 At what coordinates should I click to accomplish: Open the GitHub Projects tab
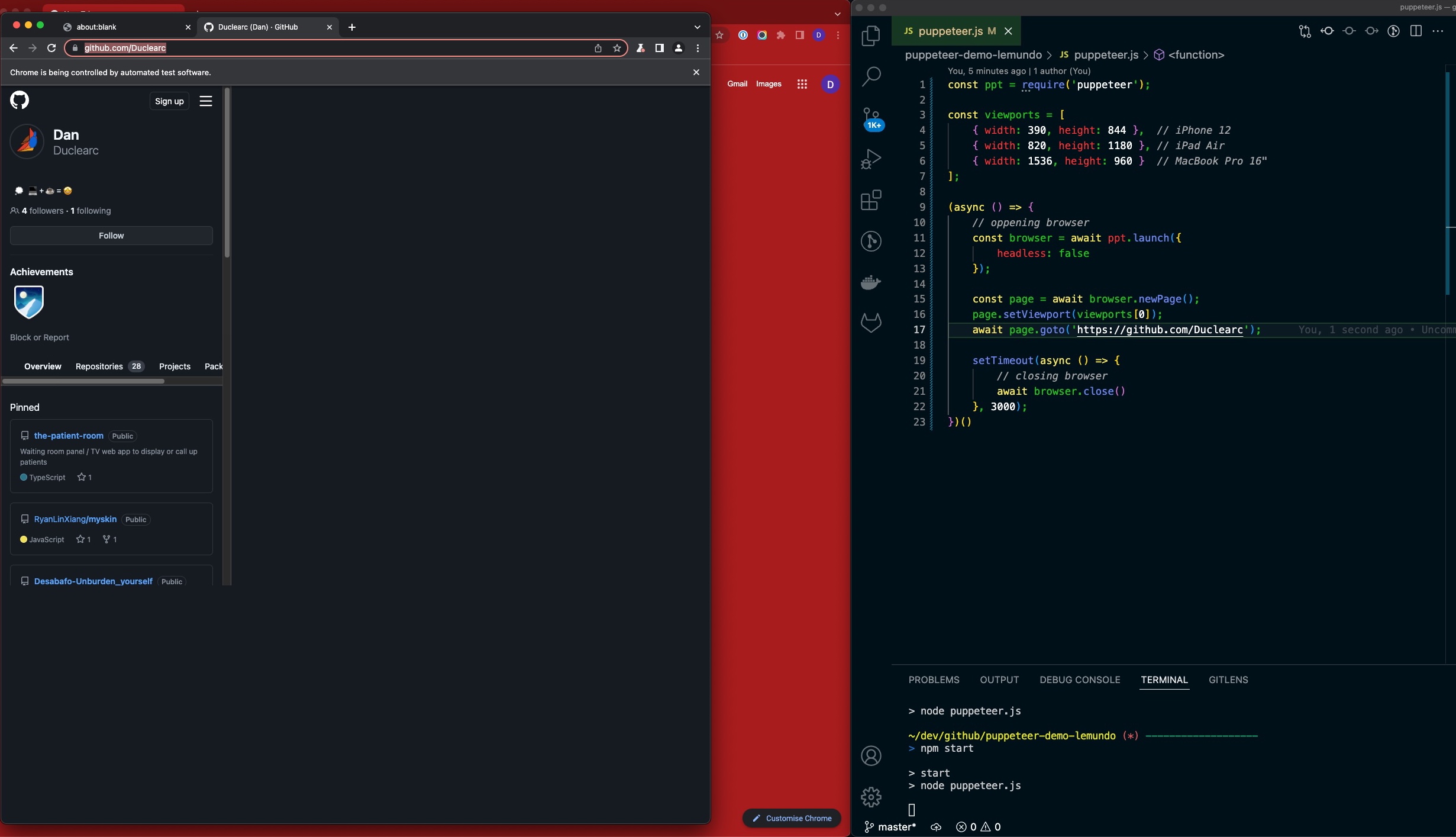pyautogui.click(x=175, y=366)
